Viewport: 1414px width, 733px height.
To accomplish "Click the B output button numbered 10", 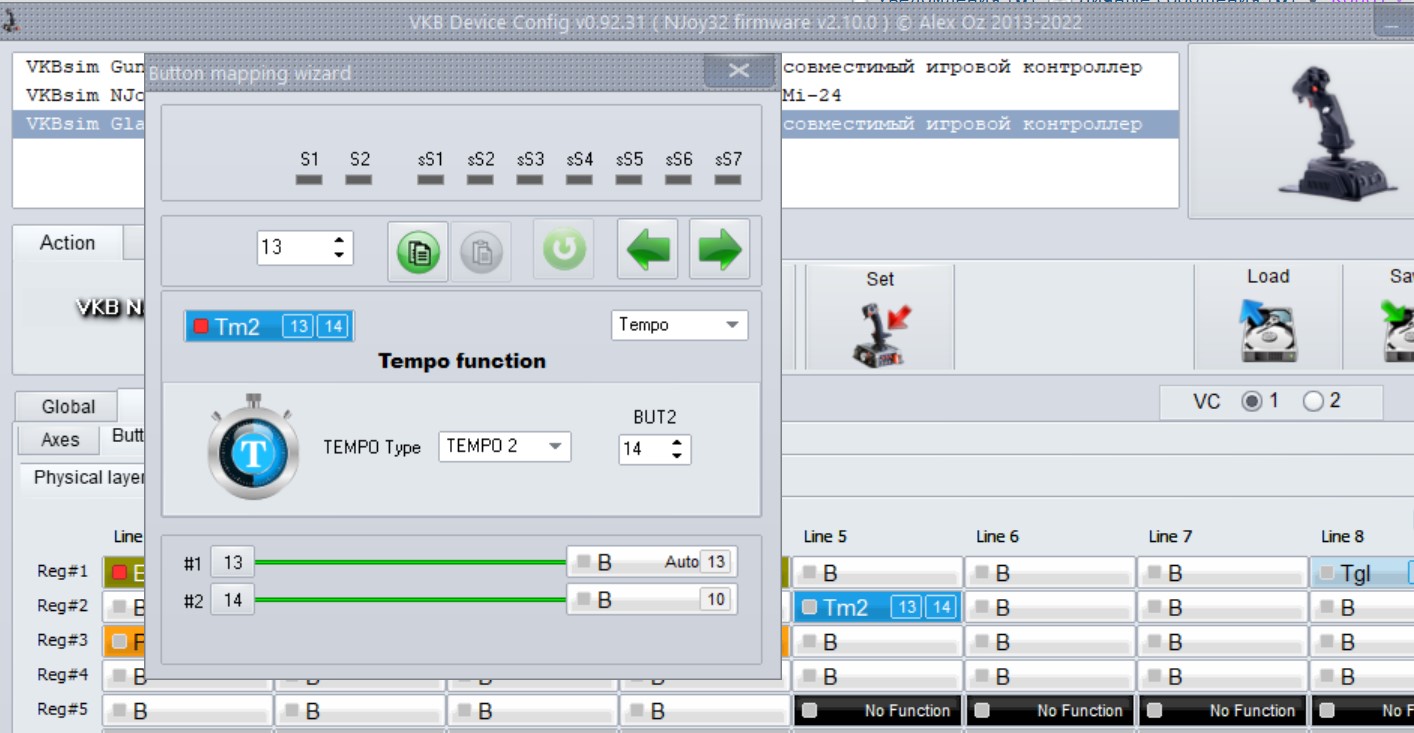I will pyautogui.click(x=651, y=599).
